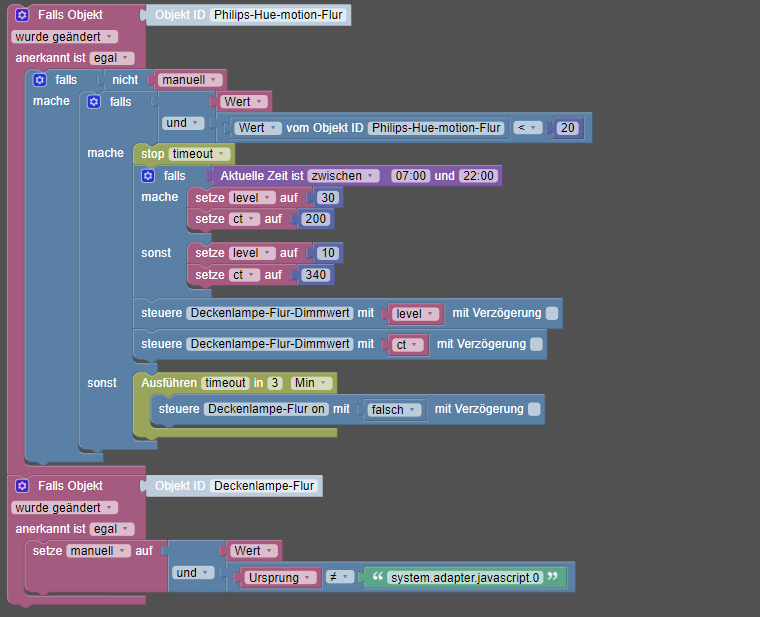Screen dimensions: 760x617
Task: Click the 'stop' block label
Action: 153,154
